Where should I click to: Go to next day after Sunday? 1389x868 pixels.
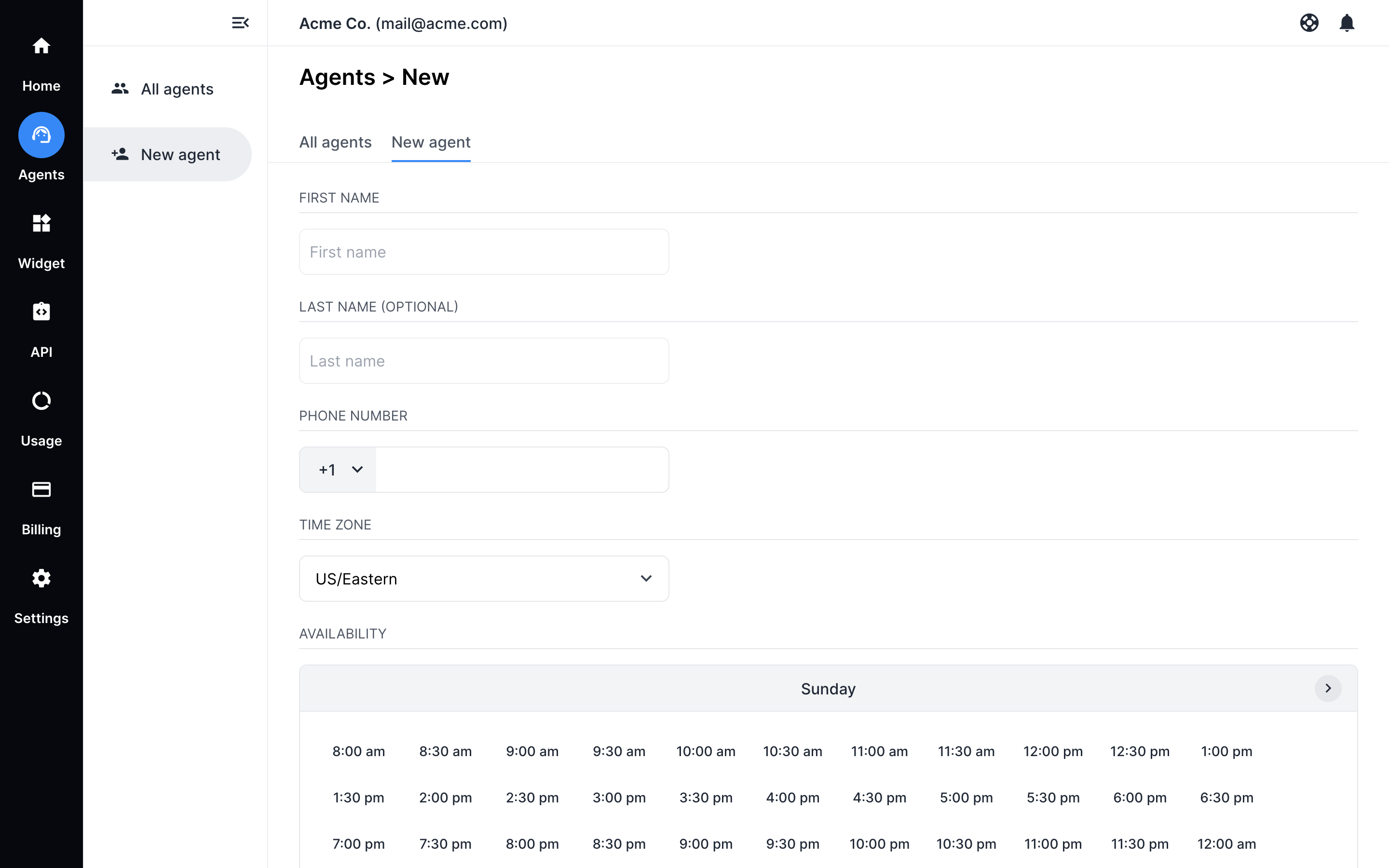click(1328, 688)
